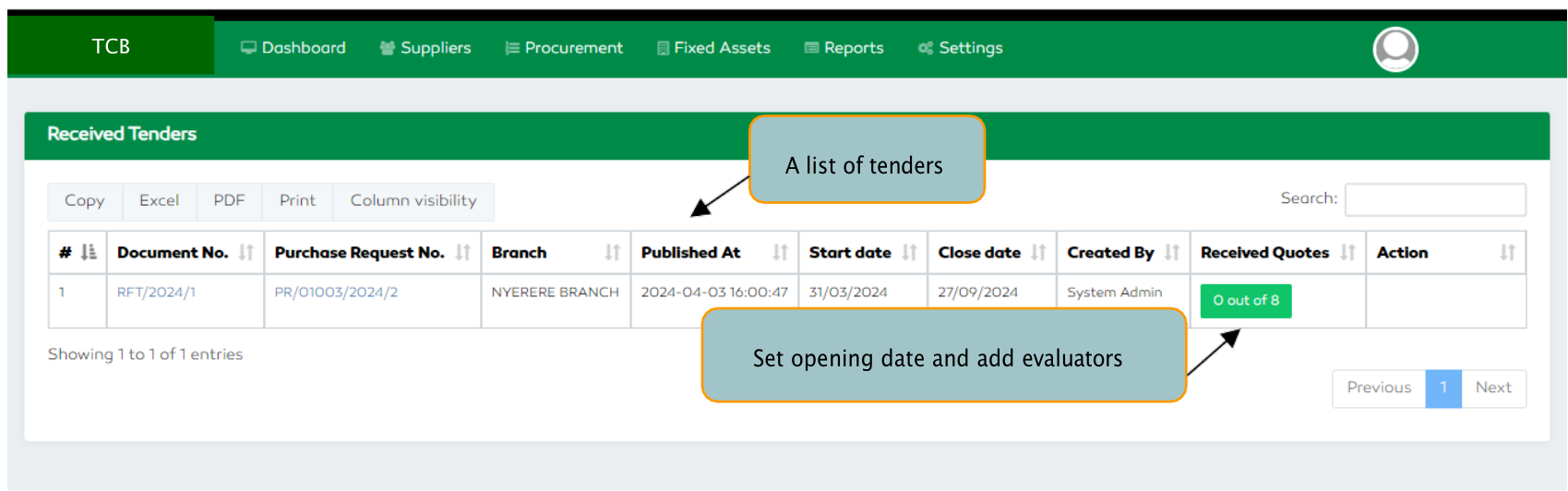Screen dimensions: 1568x491
Task: Focus the Search input field
Action: (1435, 199)
